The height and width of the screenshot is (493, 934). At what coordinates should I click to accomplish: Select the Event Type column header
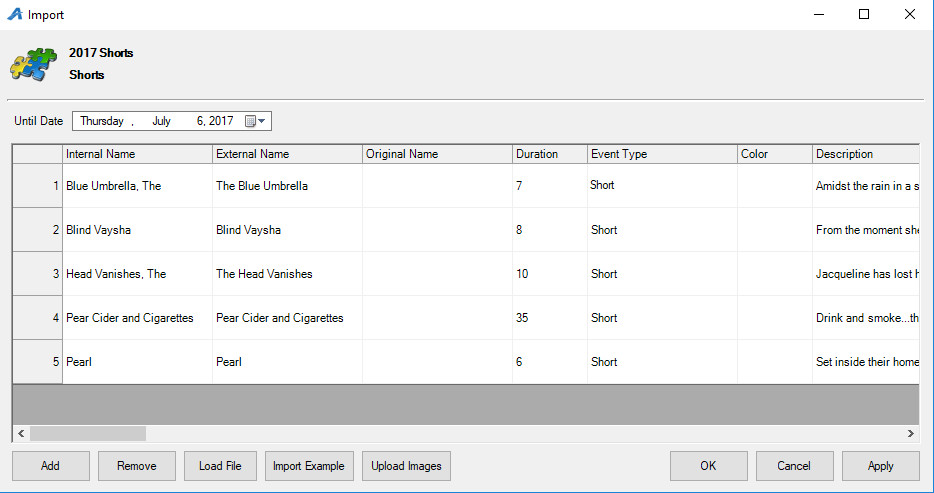(662, 154)
